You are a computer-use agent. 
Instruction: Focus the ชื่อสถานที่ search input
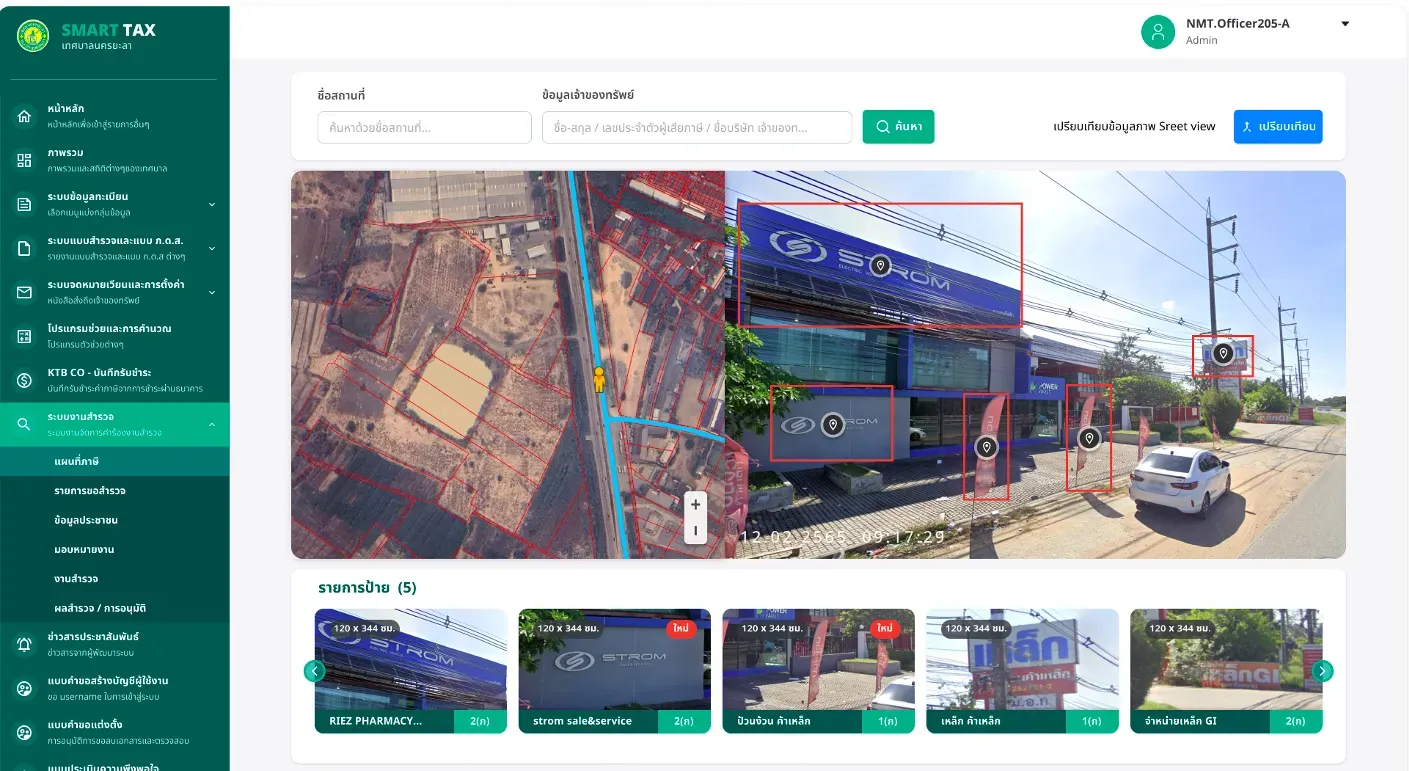(424, 127)
